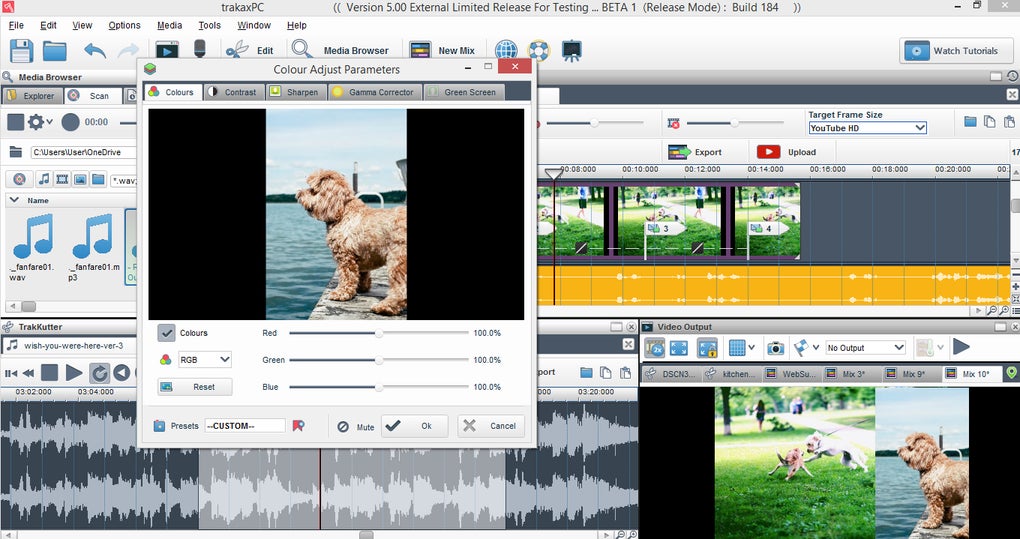Click the disc filter icon in Media Browser
Viewport: 1020px width, 539px height.
(x=20, y=179)
